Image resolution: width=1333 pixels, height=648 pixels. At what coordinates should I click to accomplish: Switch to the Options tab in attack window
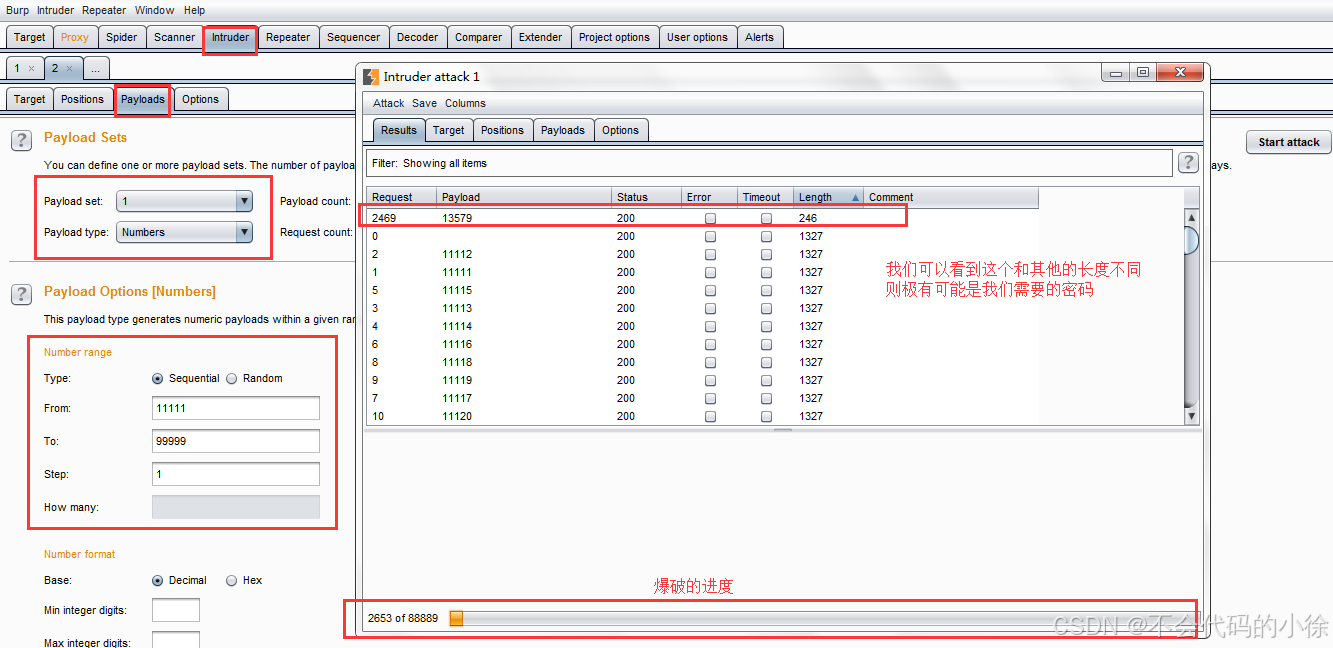(620, 130)
